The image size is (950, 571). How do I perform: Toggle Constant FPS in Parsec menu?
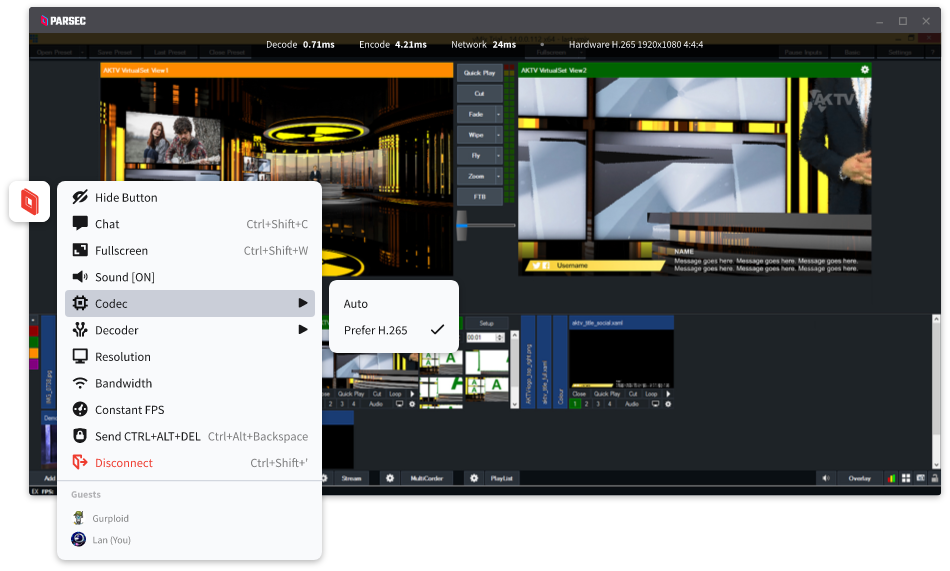(x=189, y=410)
